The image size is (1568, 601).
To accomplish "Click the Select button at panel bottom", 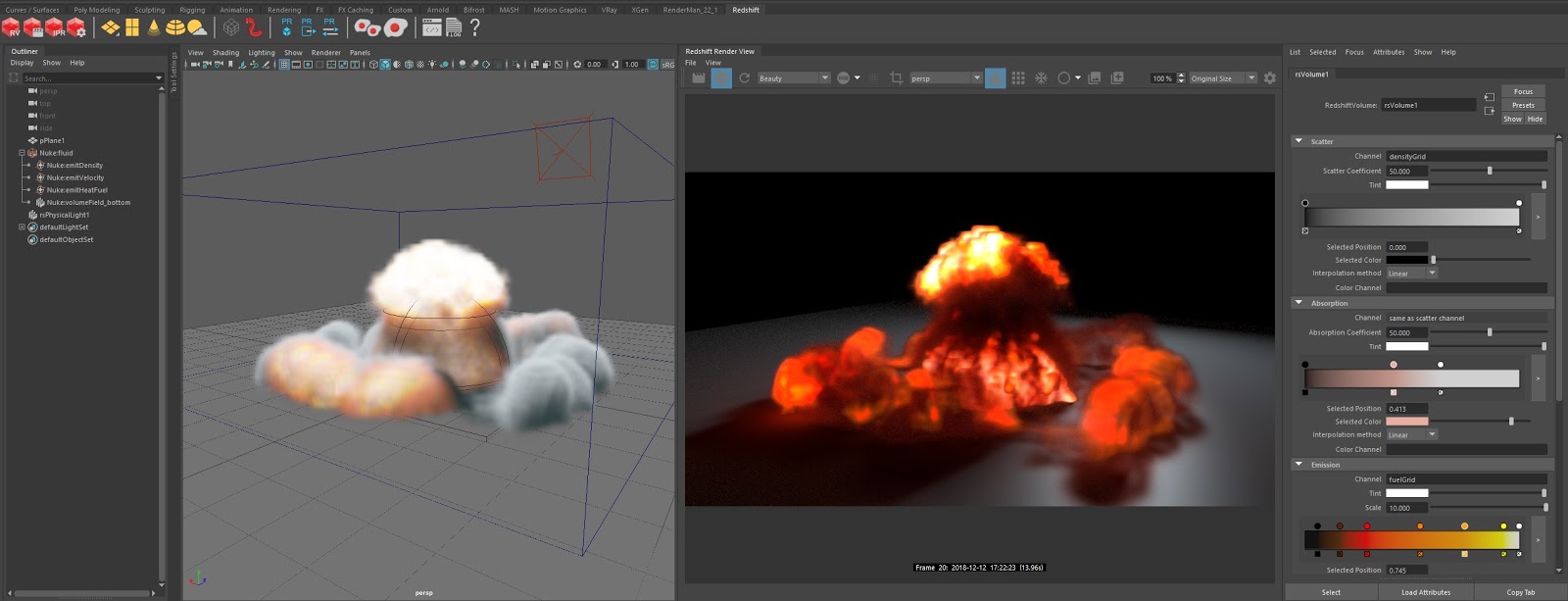I will (1331, 592).
